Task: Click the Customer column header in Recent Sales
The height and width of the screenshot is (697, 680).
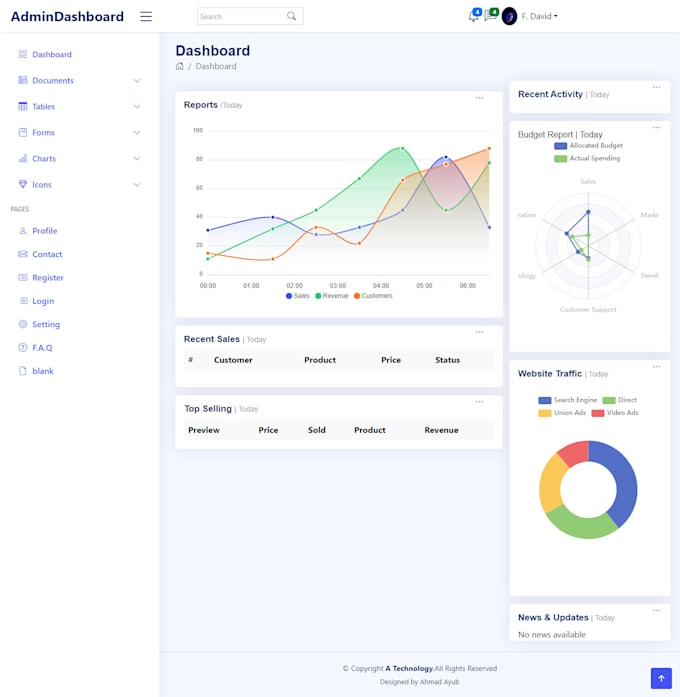Action: click(x=233, y=360)
